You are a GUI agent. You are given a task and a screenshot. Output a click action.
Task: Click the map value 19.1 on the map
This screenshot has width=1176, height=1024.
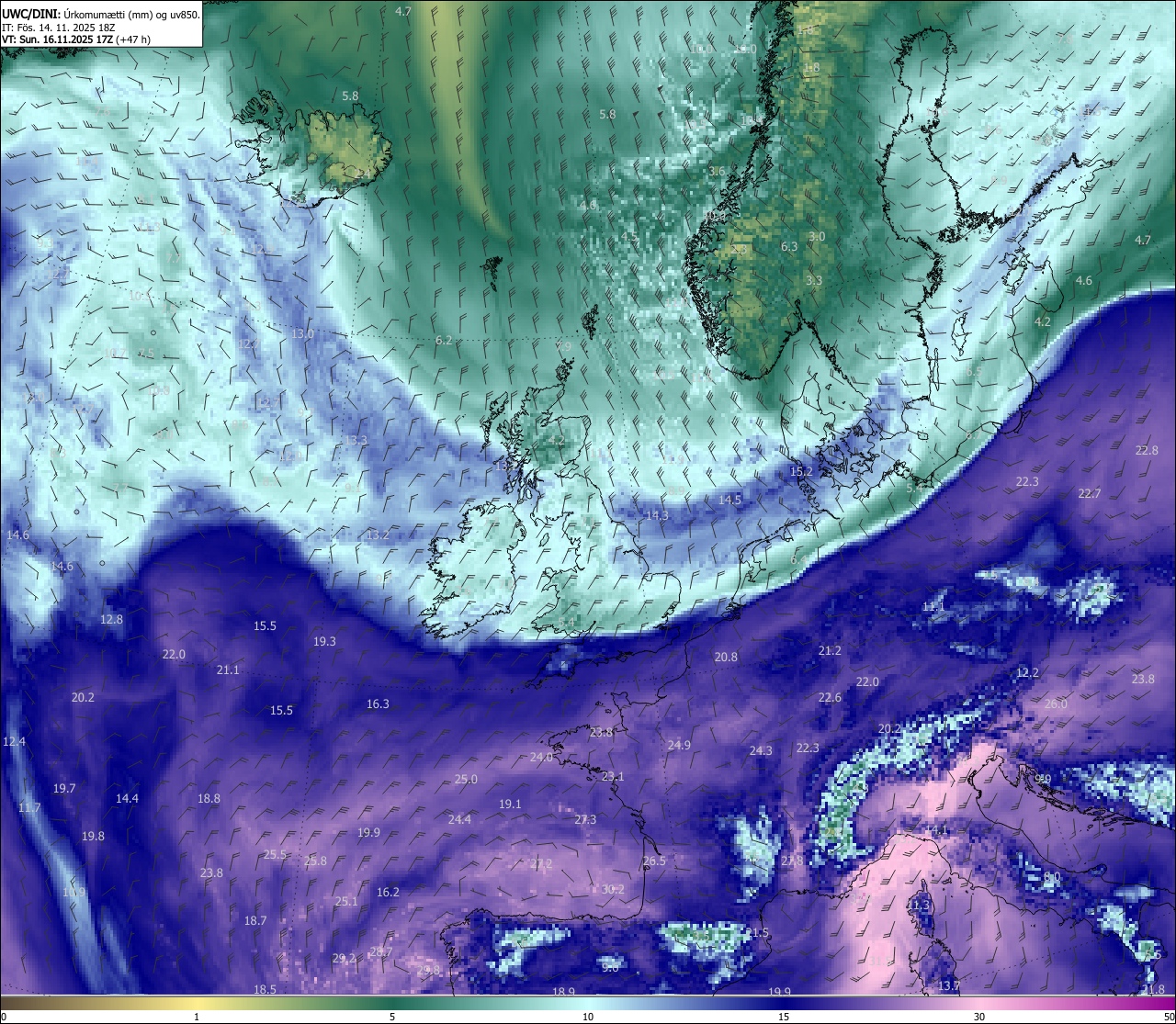pyautogui.click(x=510, y=804)
